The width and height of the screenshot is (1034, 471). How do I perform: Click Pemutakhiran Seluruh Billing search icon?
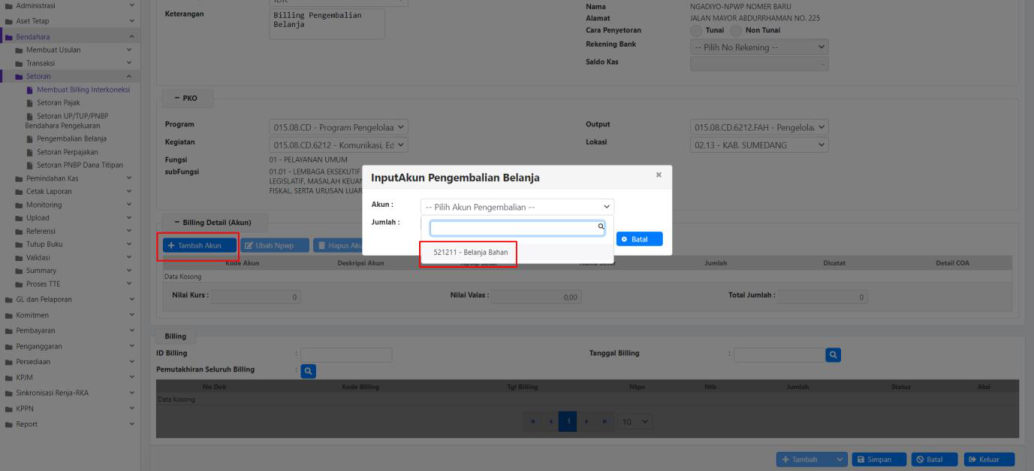tap(309, 371)
